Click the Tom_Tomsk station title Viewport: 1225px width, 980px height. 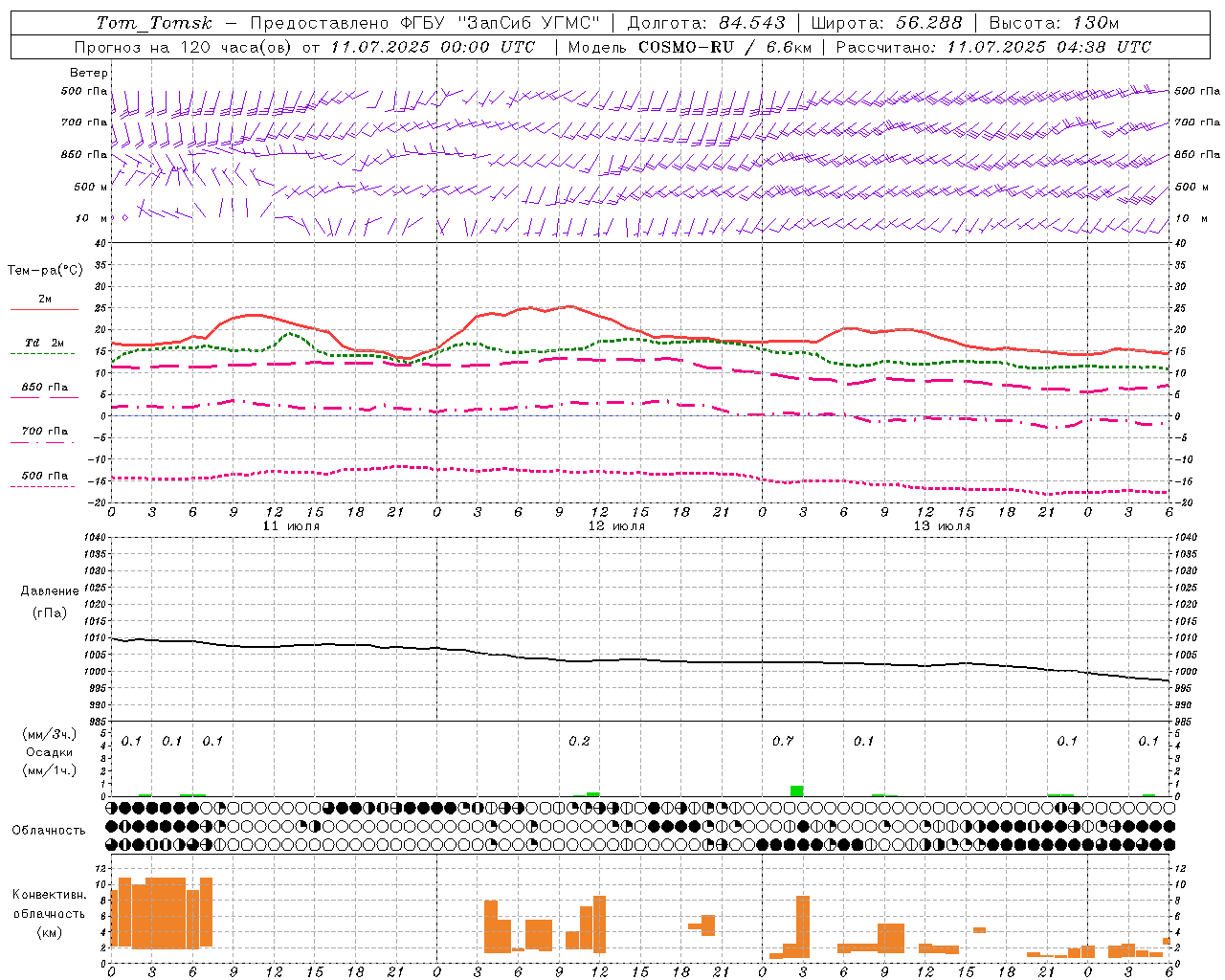(x=154, y=23)
